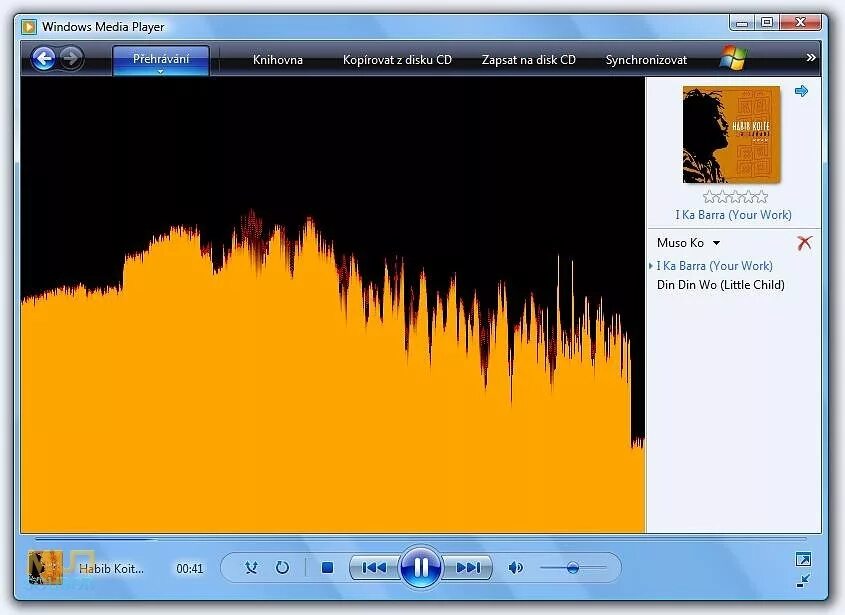Screen dimensions: 845x615
Task: Pause the current song
Action: [x=420, y=566]
